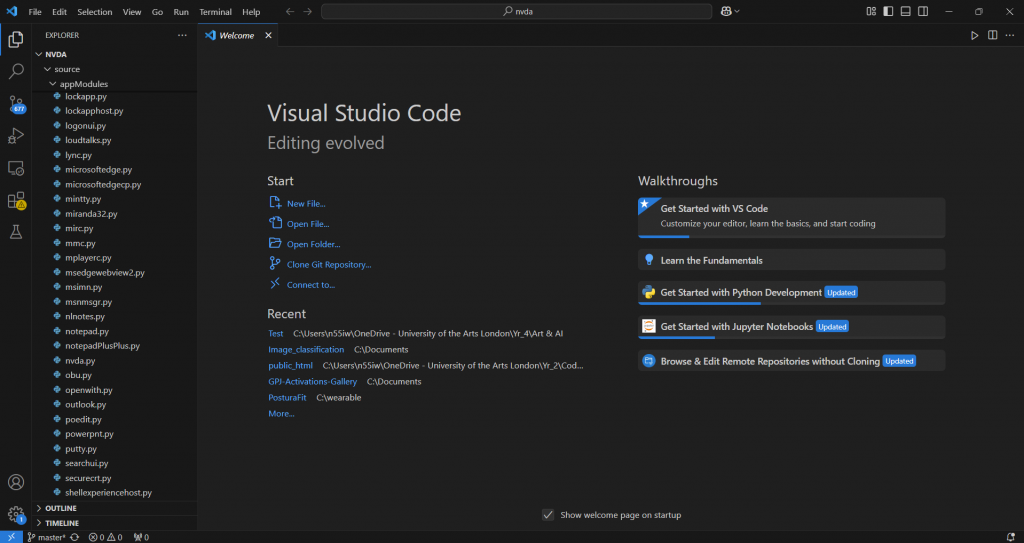Split the editor right
The image size is (1024, 543).
pyautogui.click(x=993, y=35)
